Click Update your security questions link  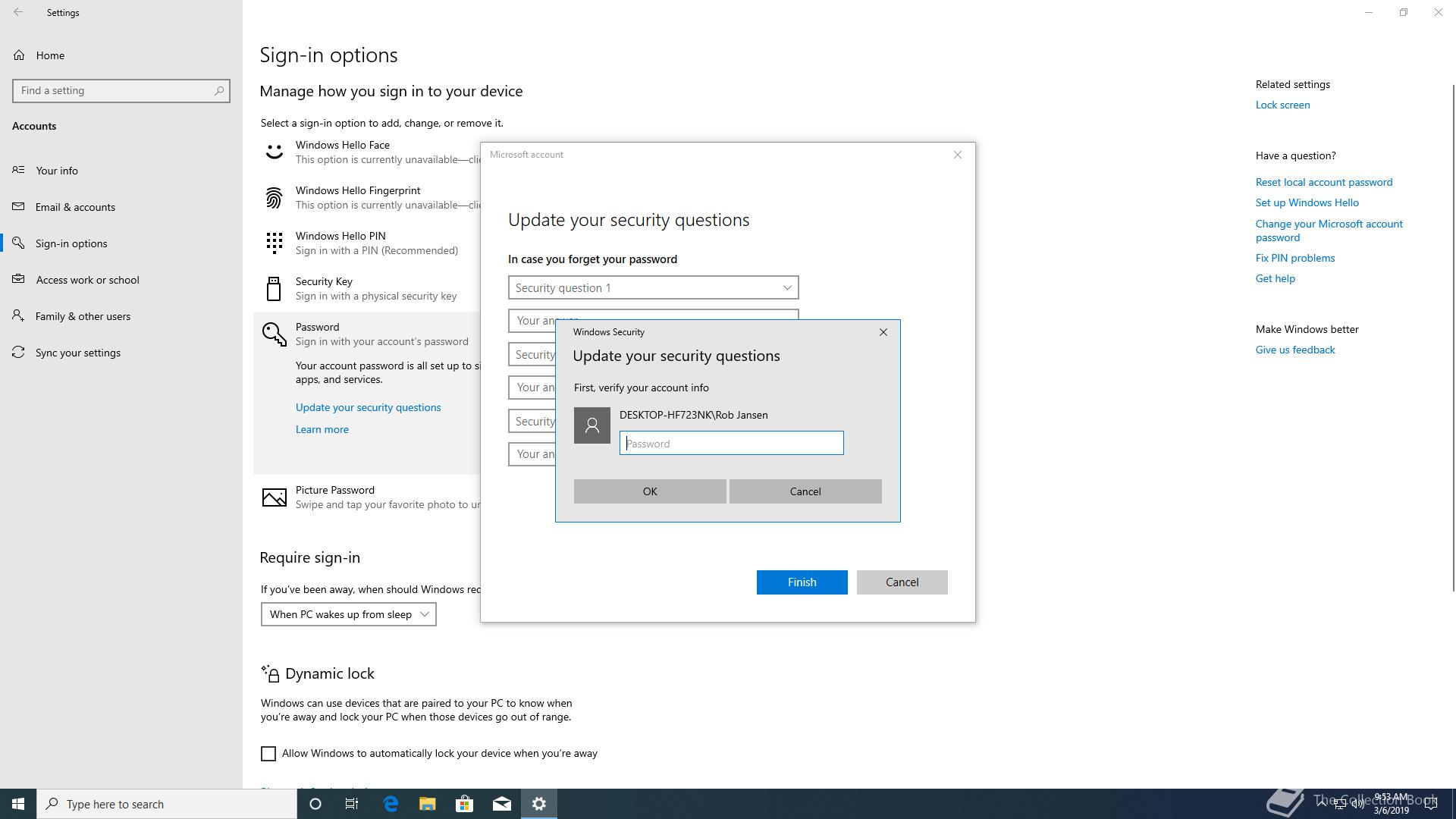click(x=368, y=407)
